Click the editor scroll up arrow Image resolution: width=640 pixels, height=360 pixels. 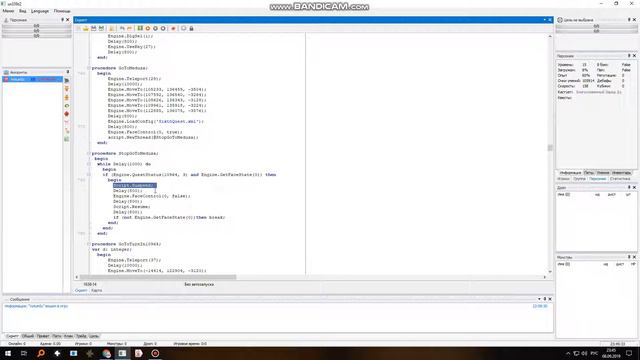pos(550,36)
